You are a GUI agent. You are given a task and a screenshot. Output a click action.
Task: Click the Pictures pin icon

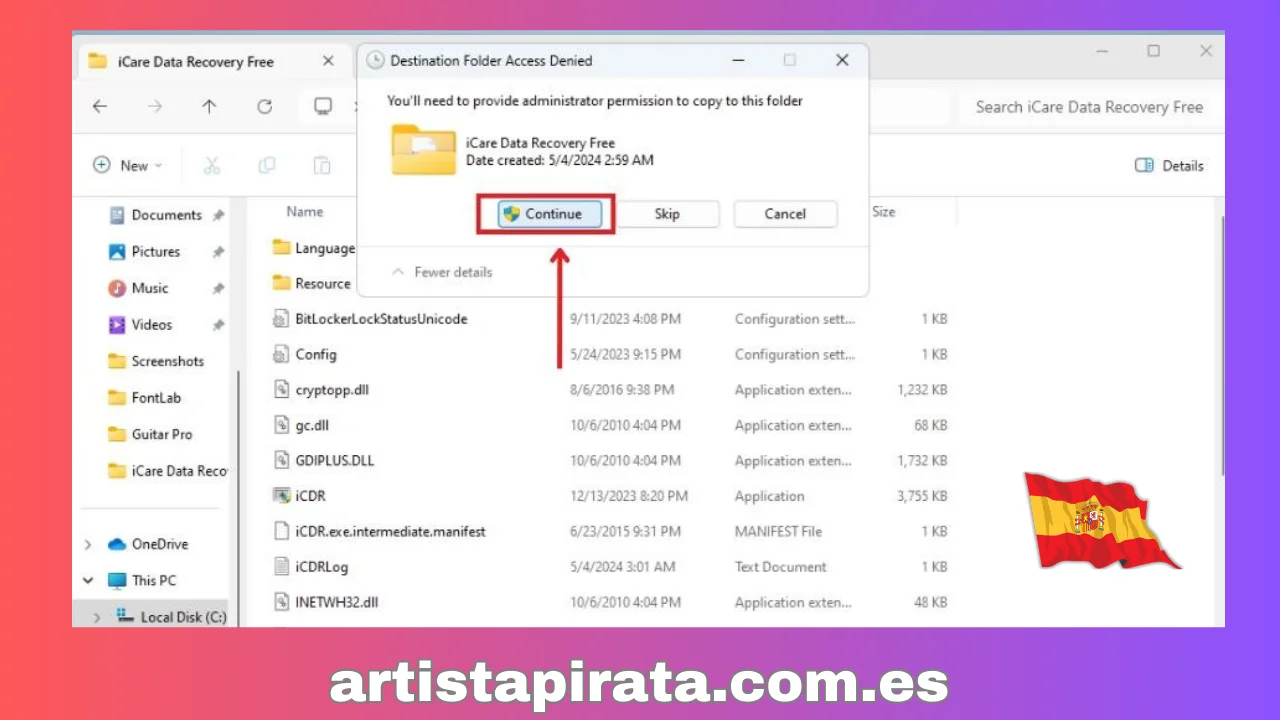click(x=218, y=252)
